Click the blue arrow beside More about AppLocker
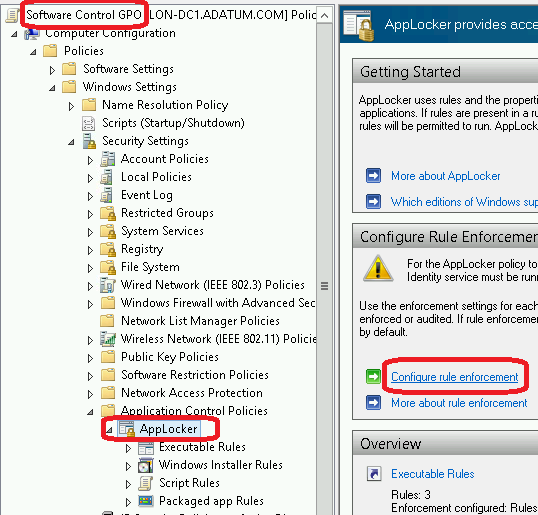Viewport: 538px width, 515px height. (x=373, y=176)
